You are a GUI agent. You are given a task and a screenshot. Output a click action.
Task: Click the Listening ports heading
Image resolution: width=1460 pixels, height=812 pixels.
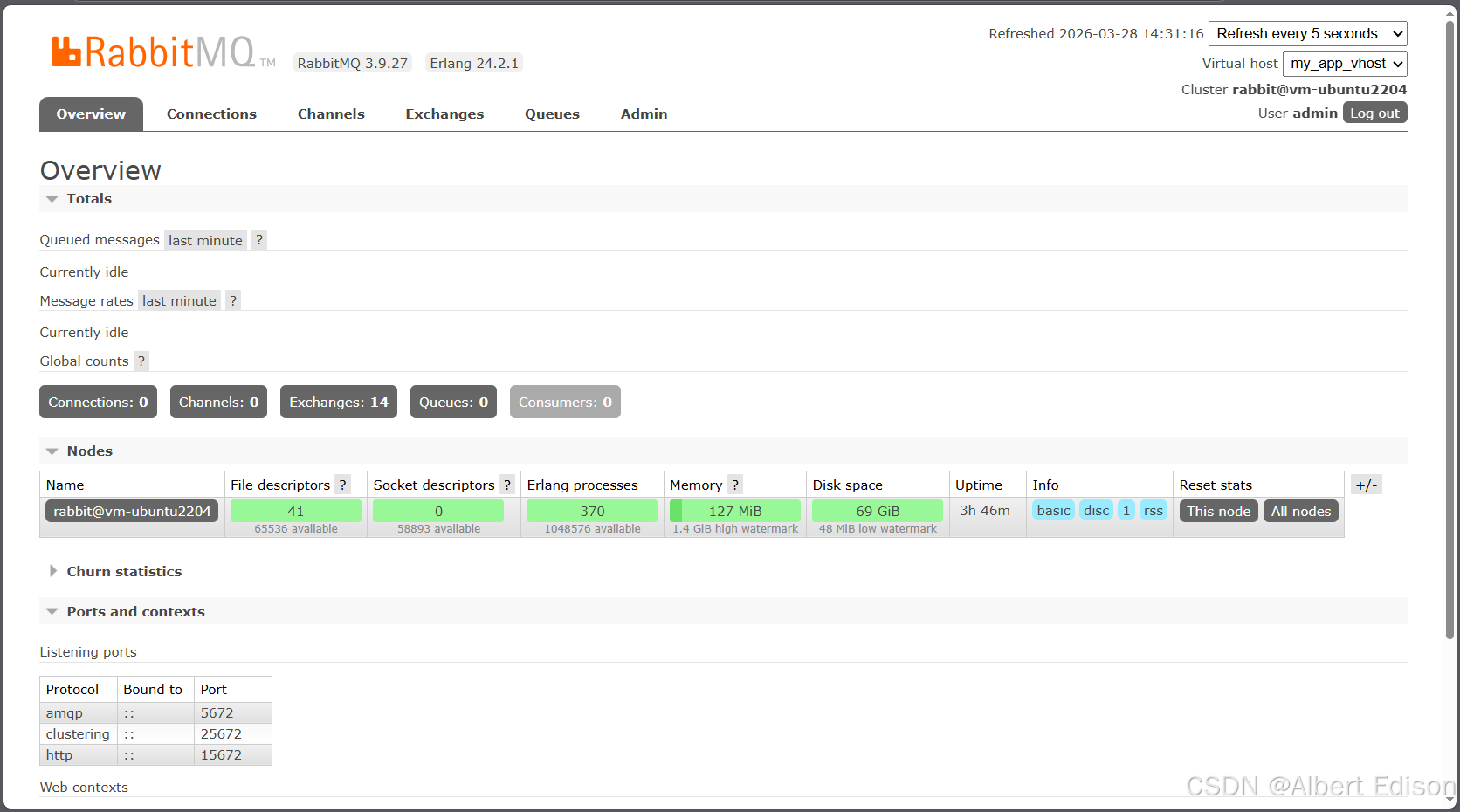[88, 652]
